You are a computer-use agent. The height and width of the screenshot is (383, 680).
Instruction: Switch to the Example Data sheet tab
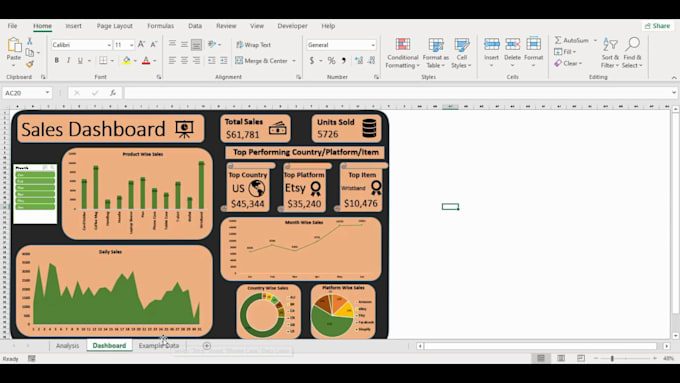click(159, 346)
